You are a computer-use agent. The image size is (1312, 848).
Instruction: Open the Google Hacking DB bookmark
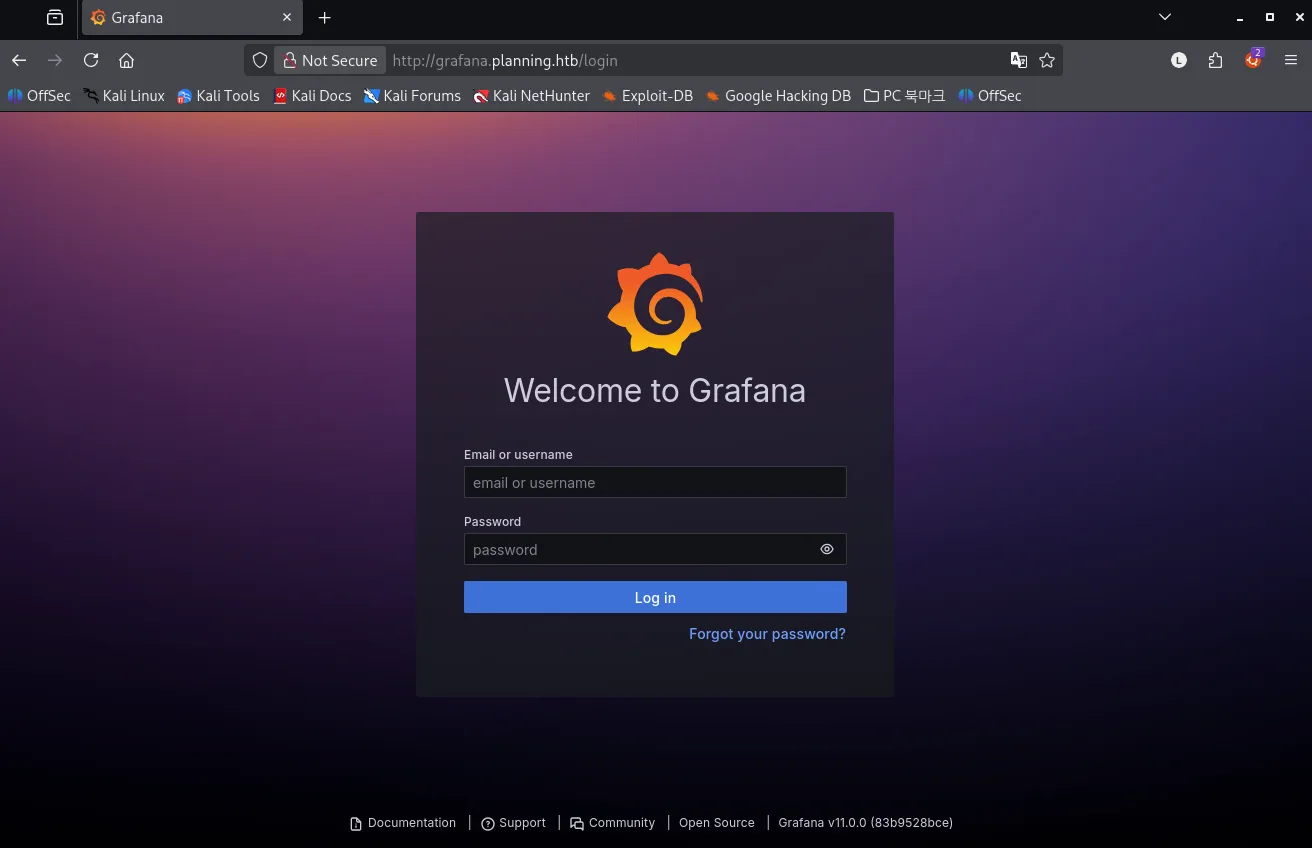(x=778, y=96)
